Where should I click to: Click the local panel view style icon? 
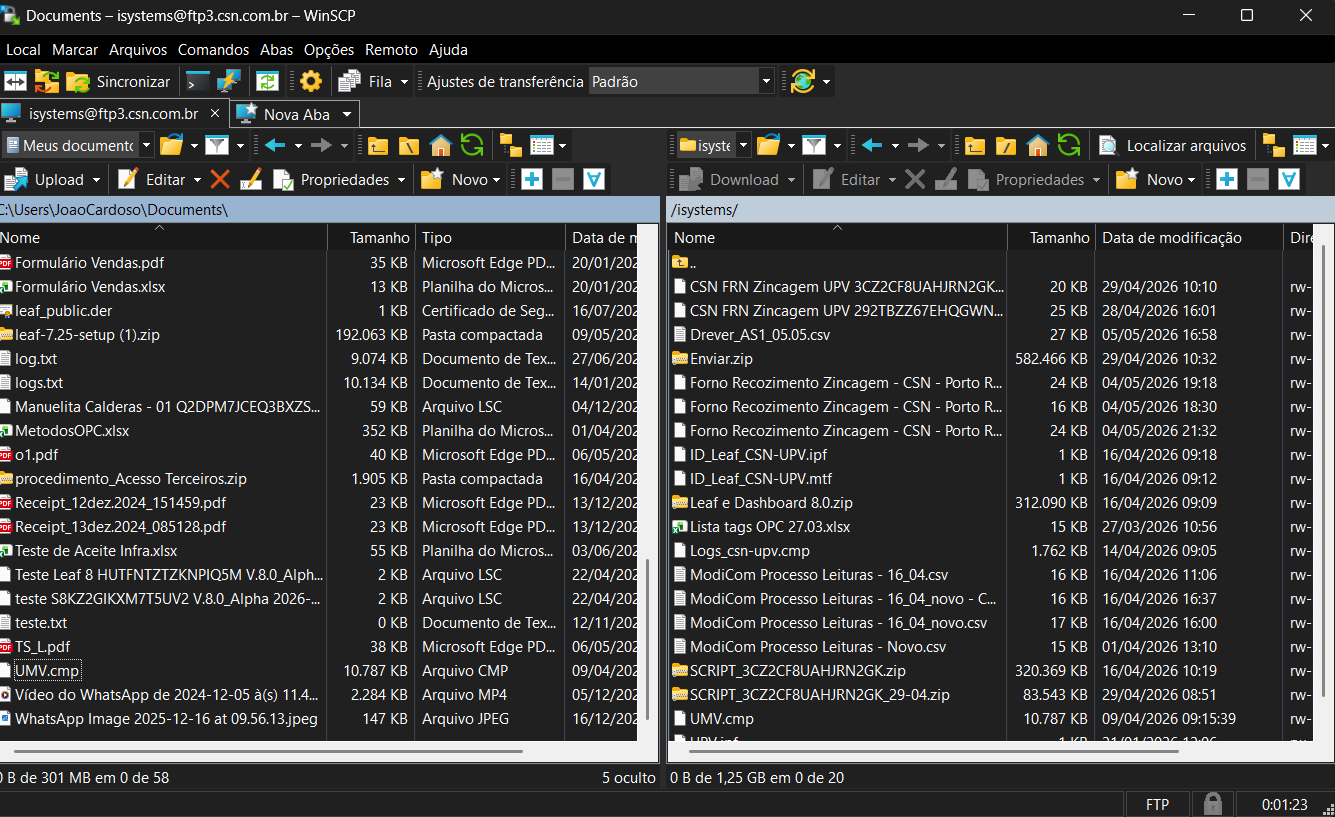click(x=542, y=146)
